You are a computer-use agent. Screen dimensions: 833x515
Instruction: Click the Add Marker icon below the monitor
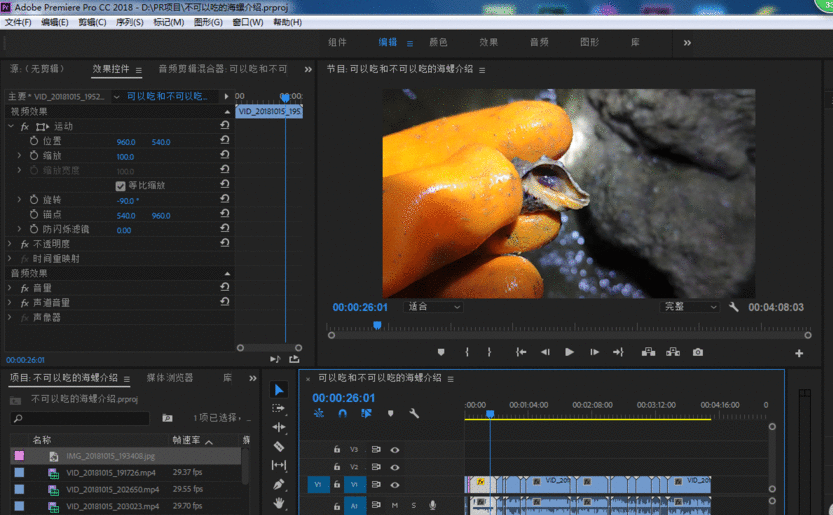pyautogui.click(x=441, y=352)
